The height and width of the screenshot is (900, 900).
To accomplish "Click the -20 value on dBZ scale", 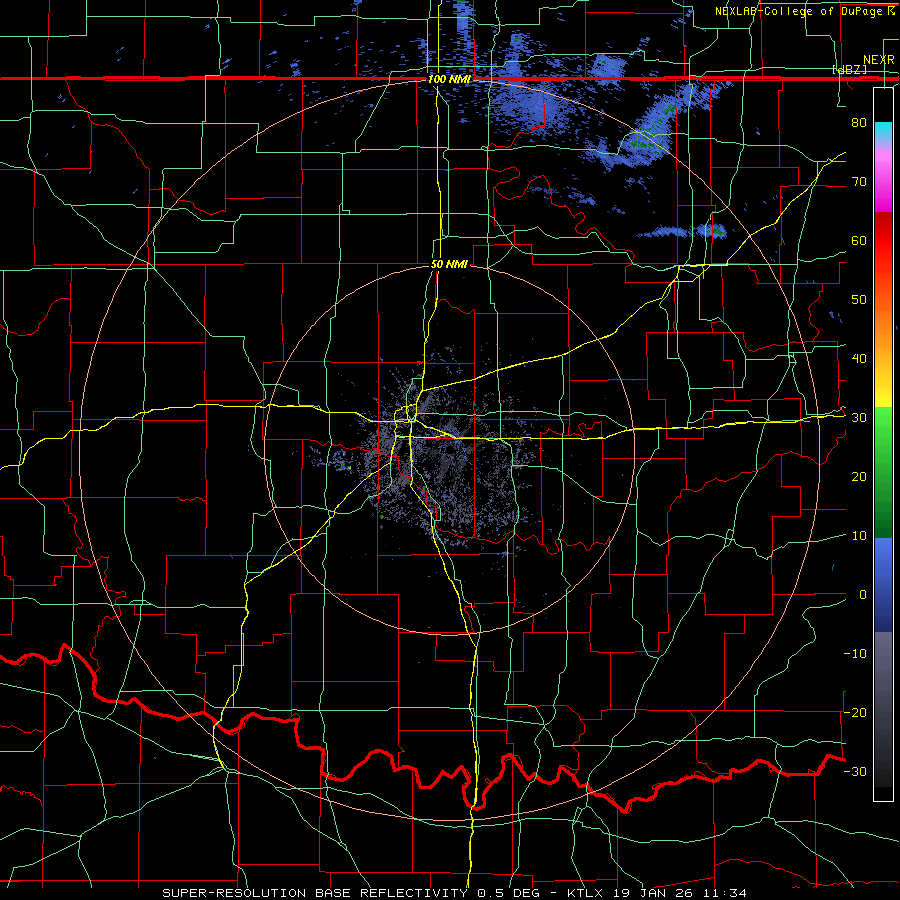I will [855, 712].
